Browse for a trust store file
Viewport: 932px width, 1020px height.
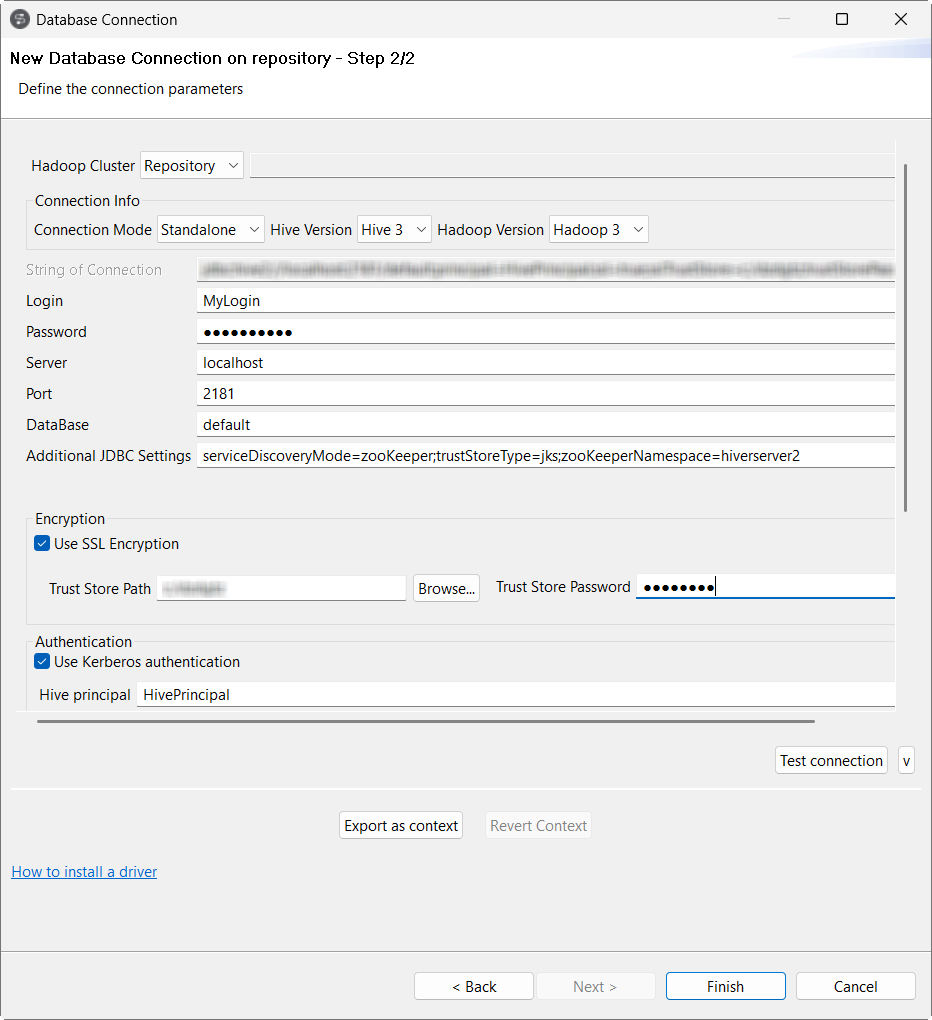pyautogui.click(x=446, y=588)
